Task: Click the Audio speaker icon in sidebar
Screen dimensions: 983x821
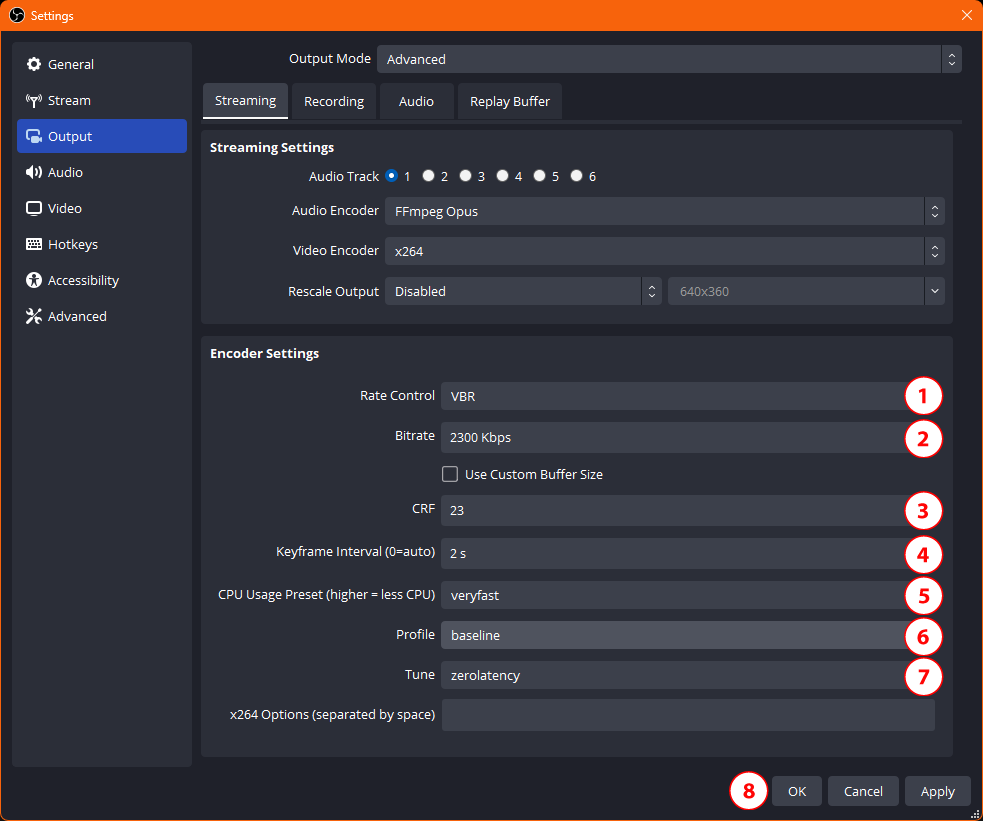Action: point(34,172)
